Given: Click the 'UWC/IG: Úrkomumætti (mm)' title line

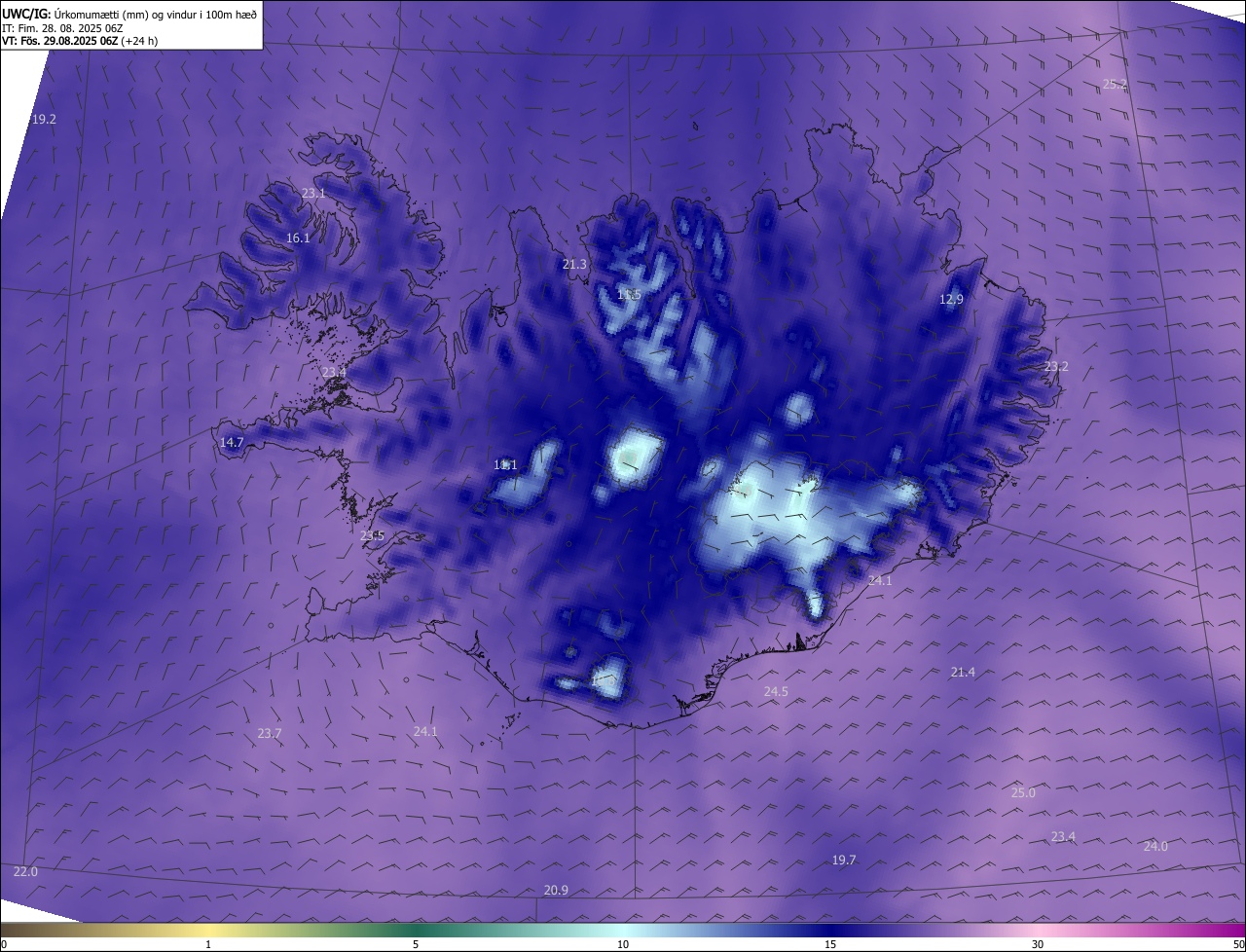Looking at the screenshot, I should click(x=129, y=13).
